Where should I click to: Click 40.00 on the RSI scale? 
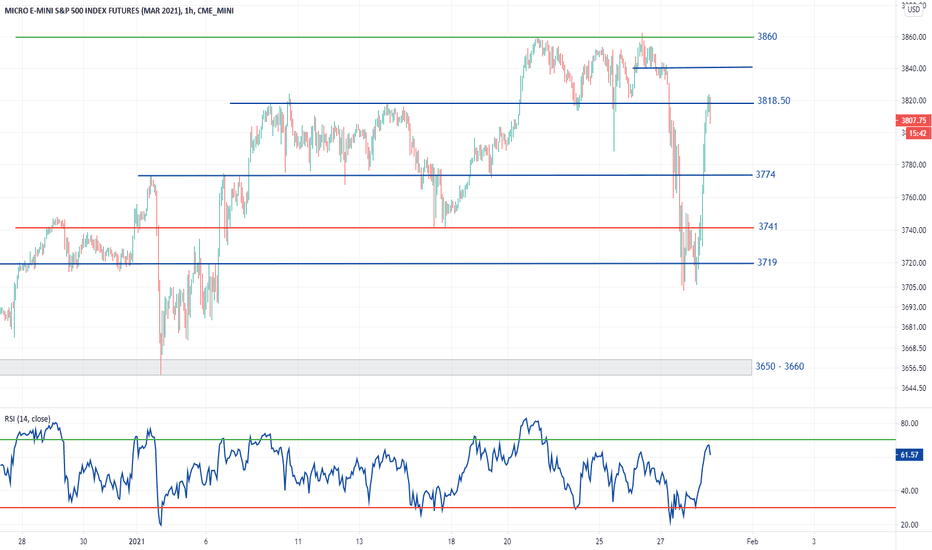(x=909, y=492)
